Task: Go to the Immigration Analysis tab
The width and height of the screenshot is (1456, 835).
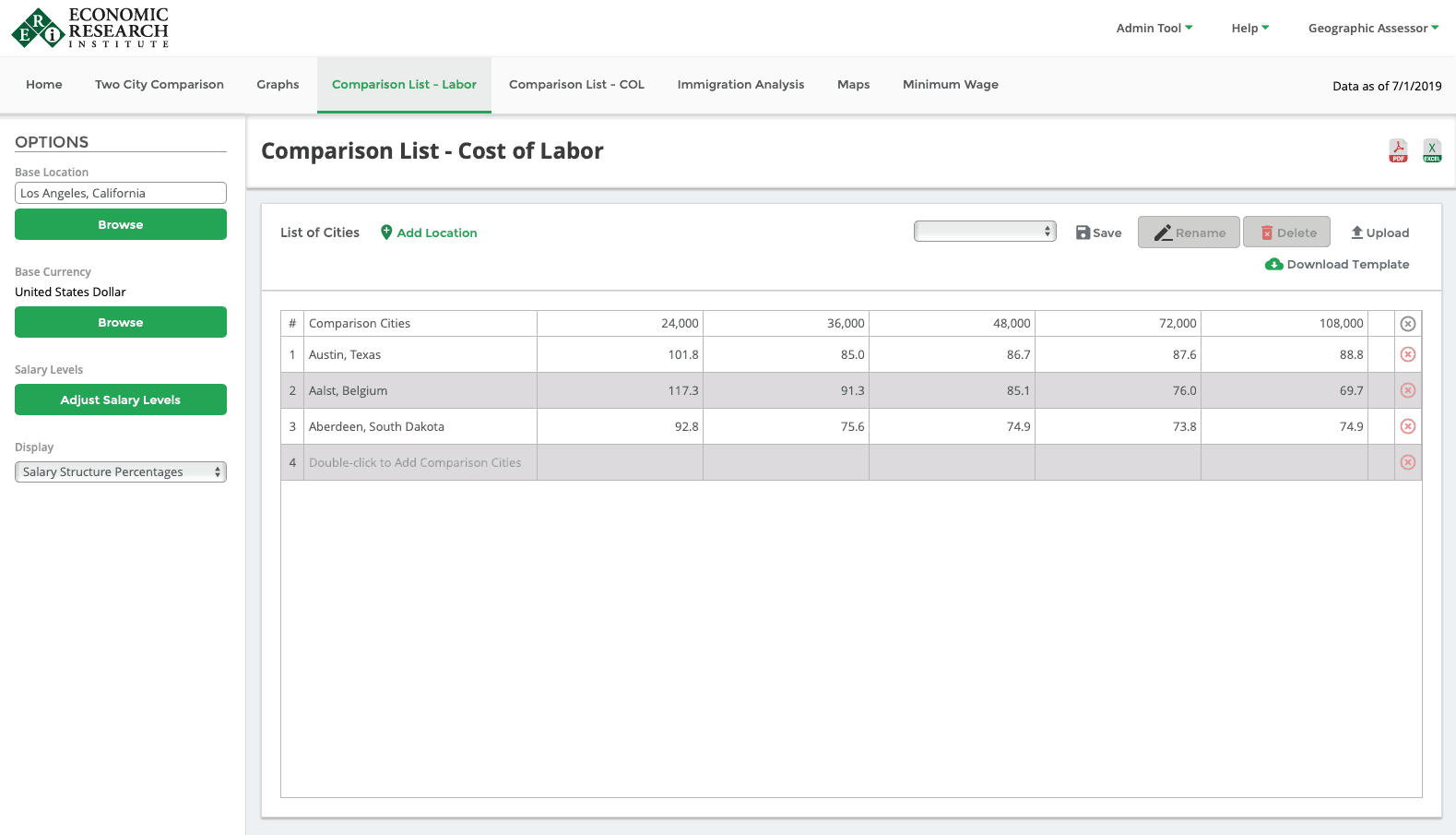Action: click(x=740, y=85)
